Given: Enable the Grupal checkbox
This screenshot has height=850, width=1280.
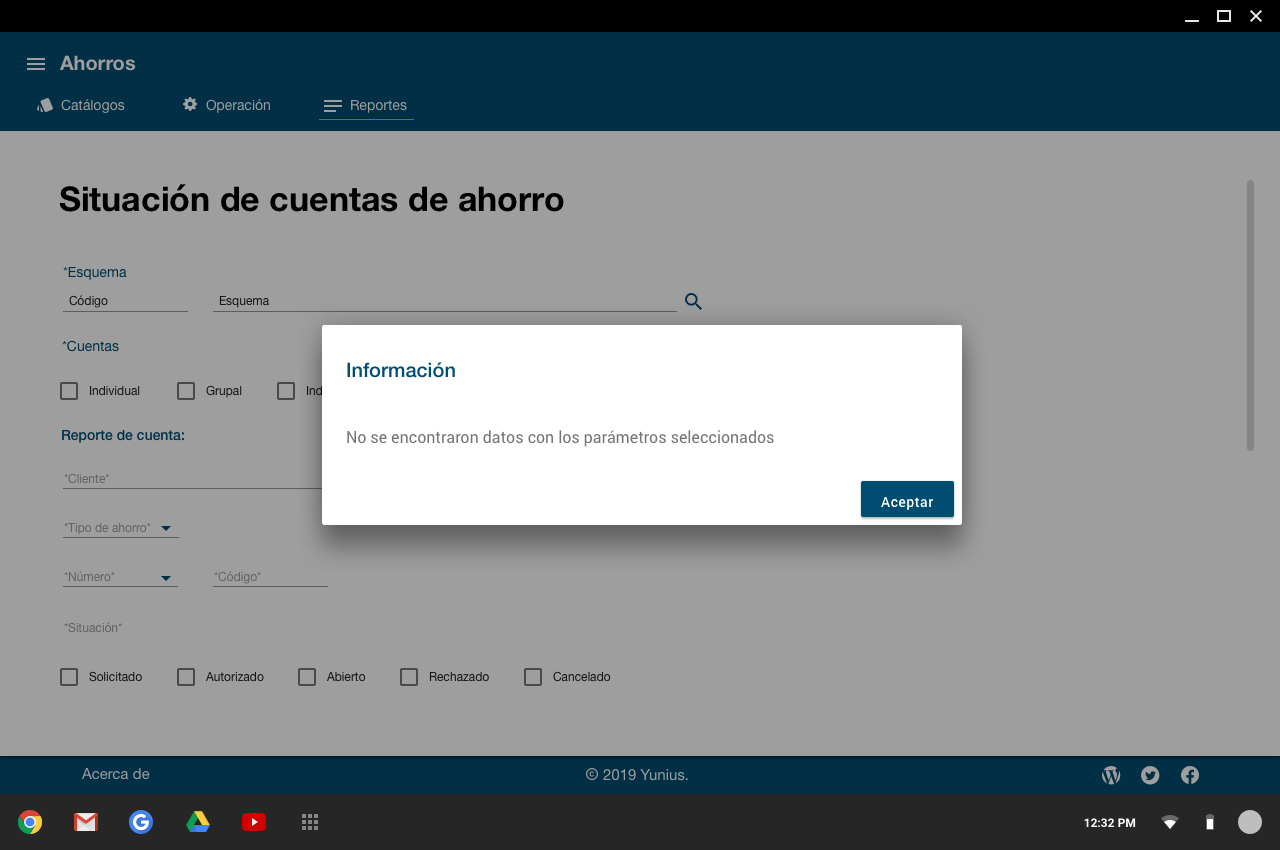Looking at the screenshot, I should (x=186, y=391).
